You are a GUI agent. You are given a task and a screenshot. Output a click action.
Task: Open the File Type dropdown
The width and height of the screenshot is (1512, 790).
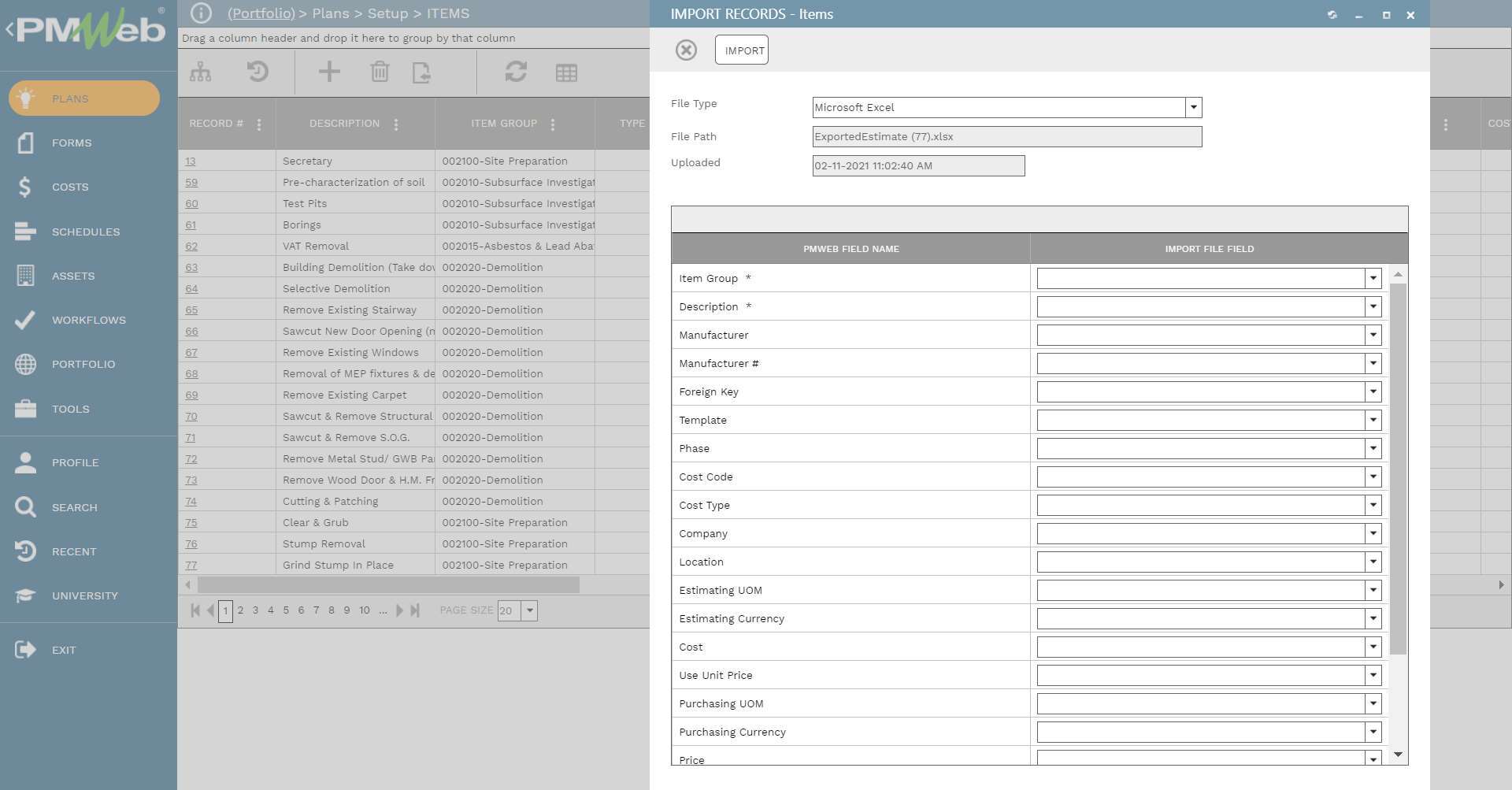point(1192,107)
